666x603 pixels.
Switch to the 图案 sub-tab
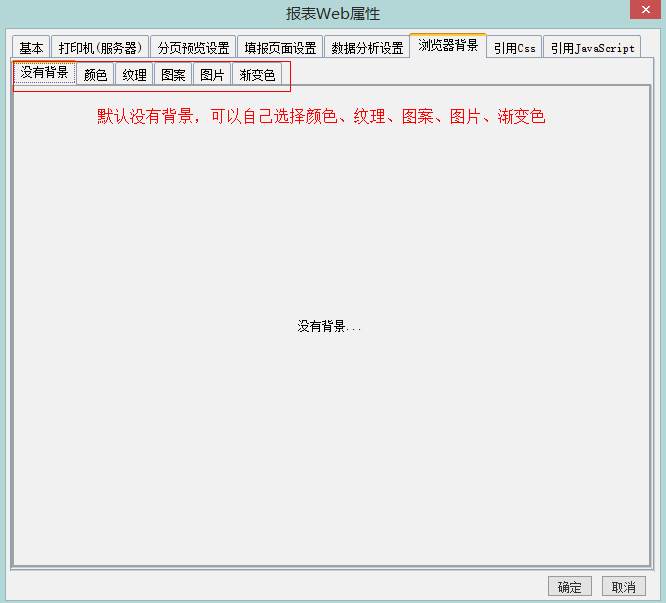click(x=173, y=74)
